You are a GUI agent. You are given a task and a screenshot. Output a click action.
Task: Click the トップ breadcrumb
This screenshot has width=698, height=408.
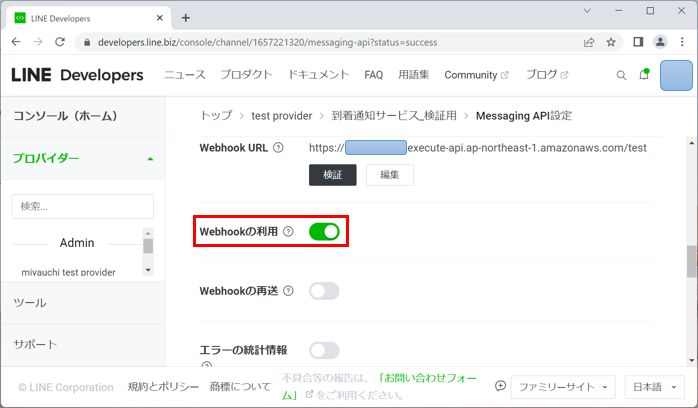216,116
